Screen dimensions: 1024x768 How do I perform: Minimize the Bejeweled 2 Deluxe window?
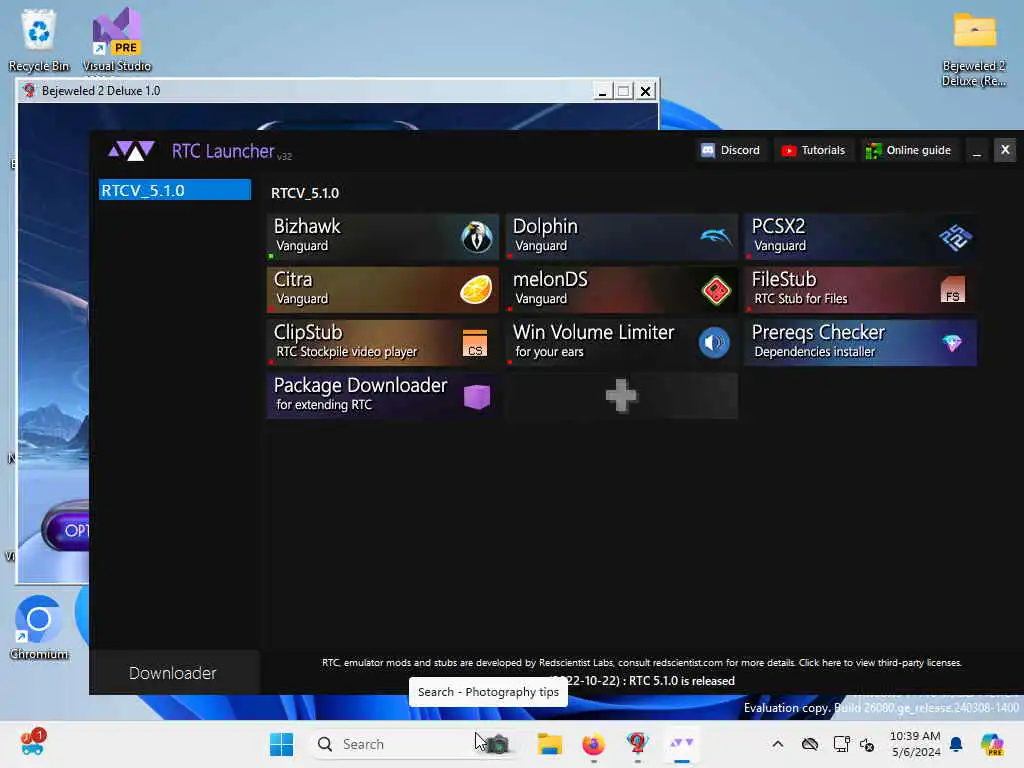602,91
